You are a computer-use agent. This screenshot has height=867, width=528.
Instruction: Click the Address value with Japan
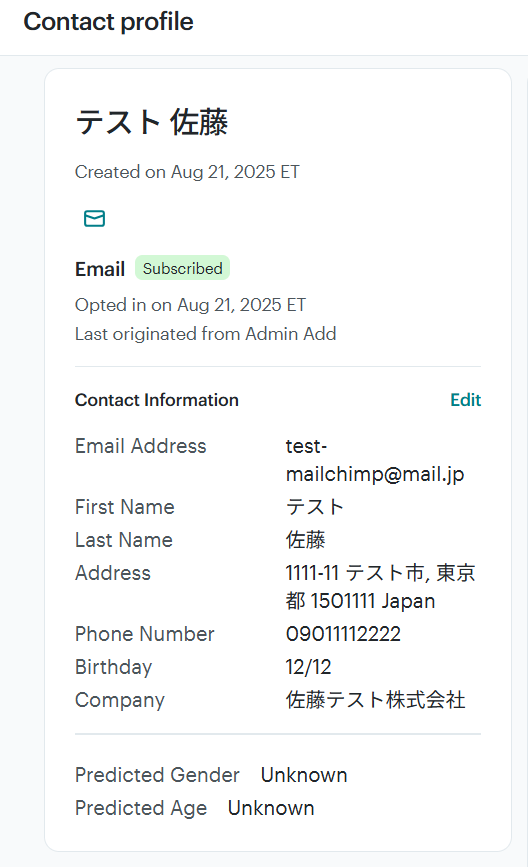[380, 587]
